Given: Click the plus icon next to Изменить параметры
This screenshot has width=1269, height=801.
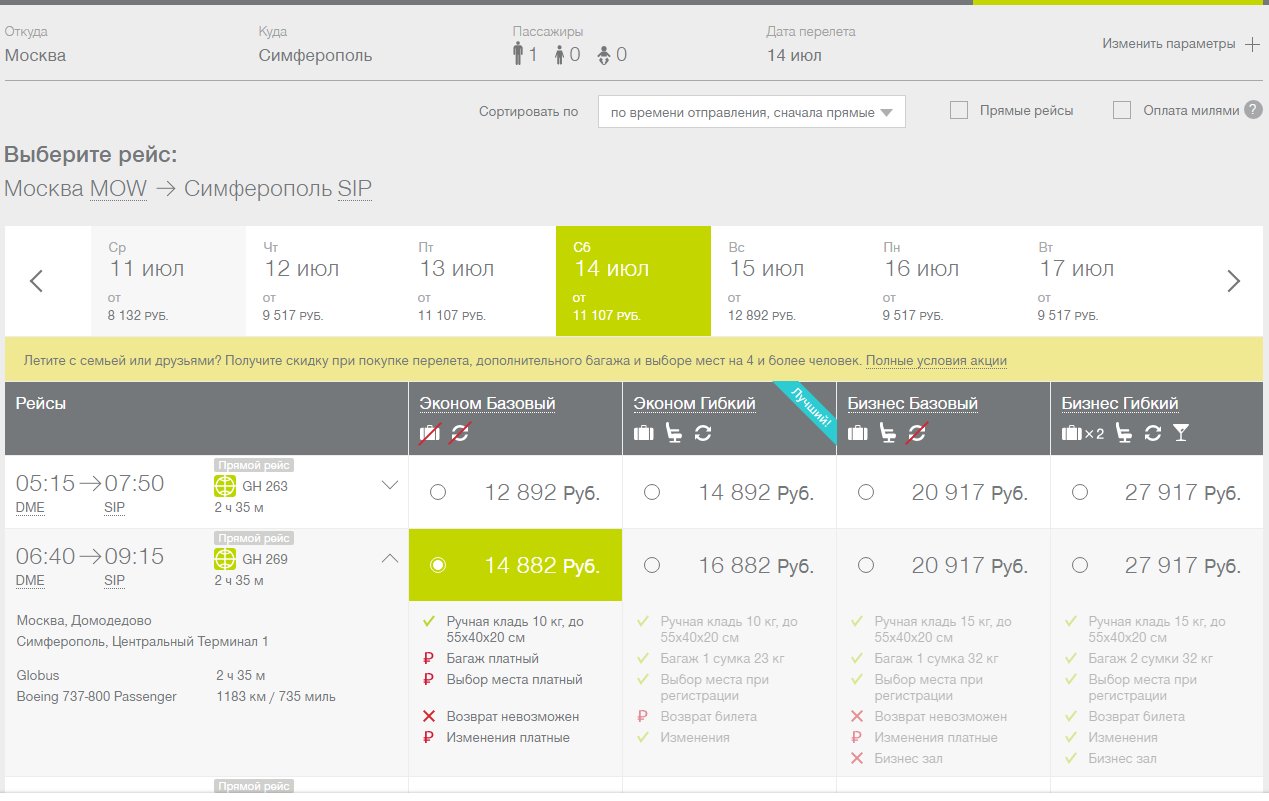Looking at the screenshot, I should click(1252, 44).
